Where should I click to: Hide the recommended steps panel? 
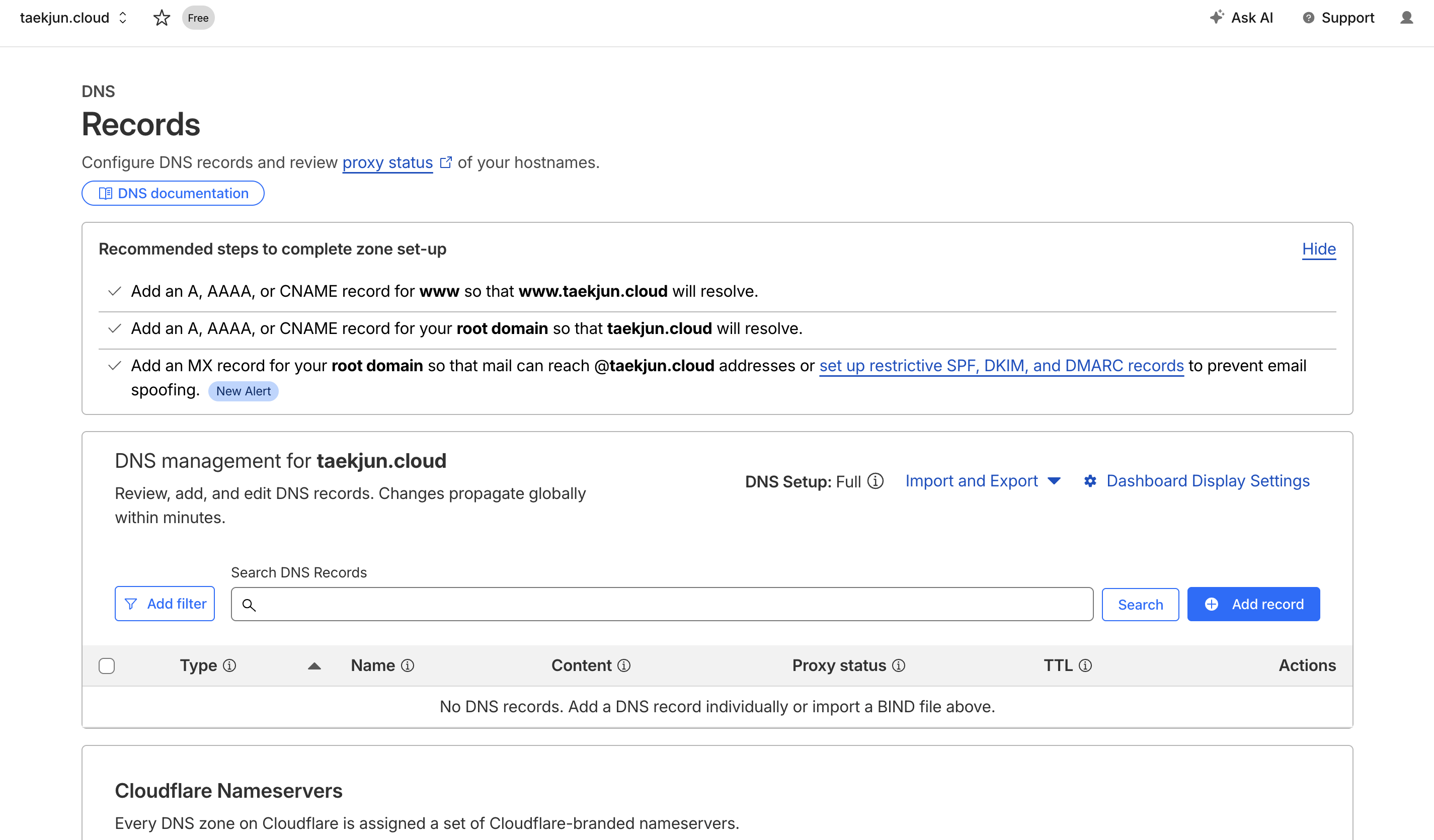[1319, 249]
